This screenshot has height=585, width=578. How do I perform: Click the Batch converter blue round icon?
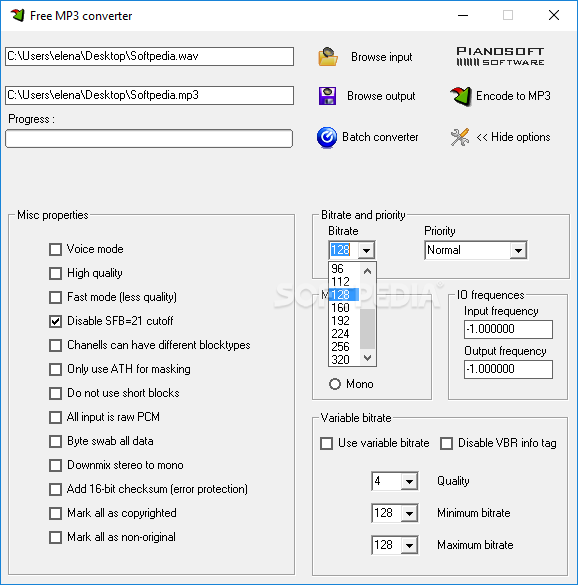click(327, 137)
